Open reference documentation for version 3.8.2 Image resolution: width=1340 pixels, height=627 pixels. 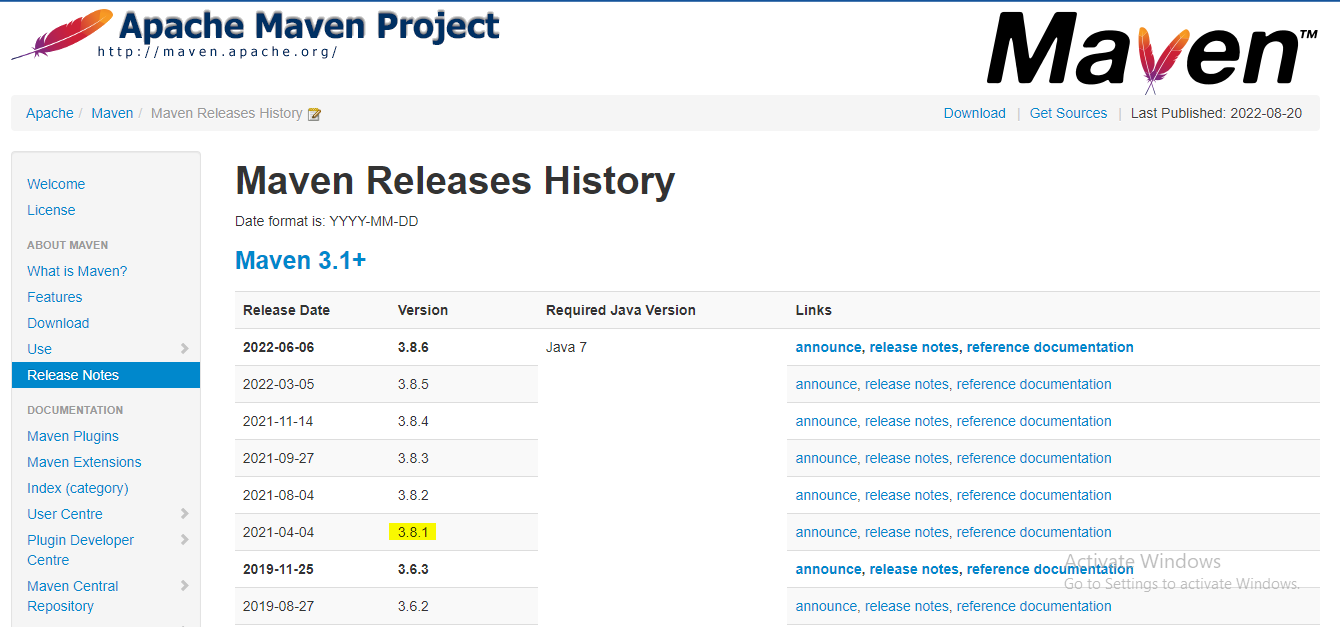tap(1034, 495)
